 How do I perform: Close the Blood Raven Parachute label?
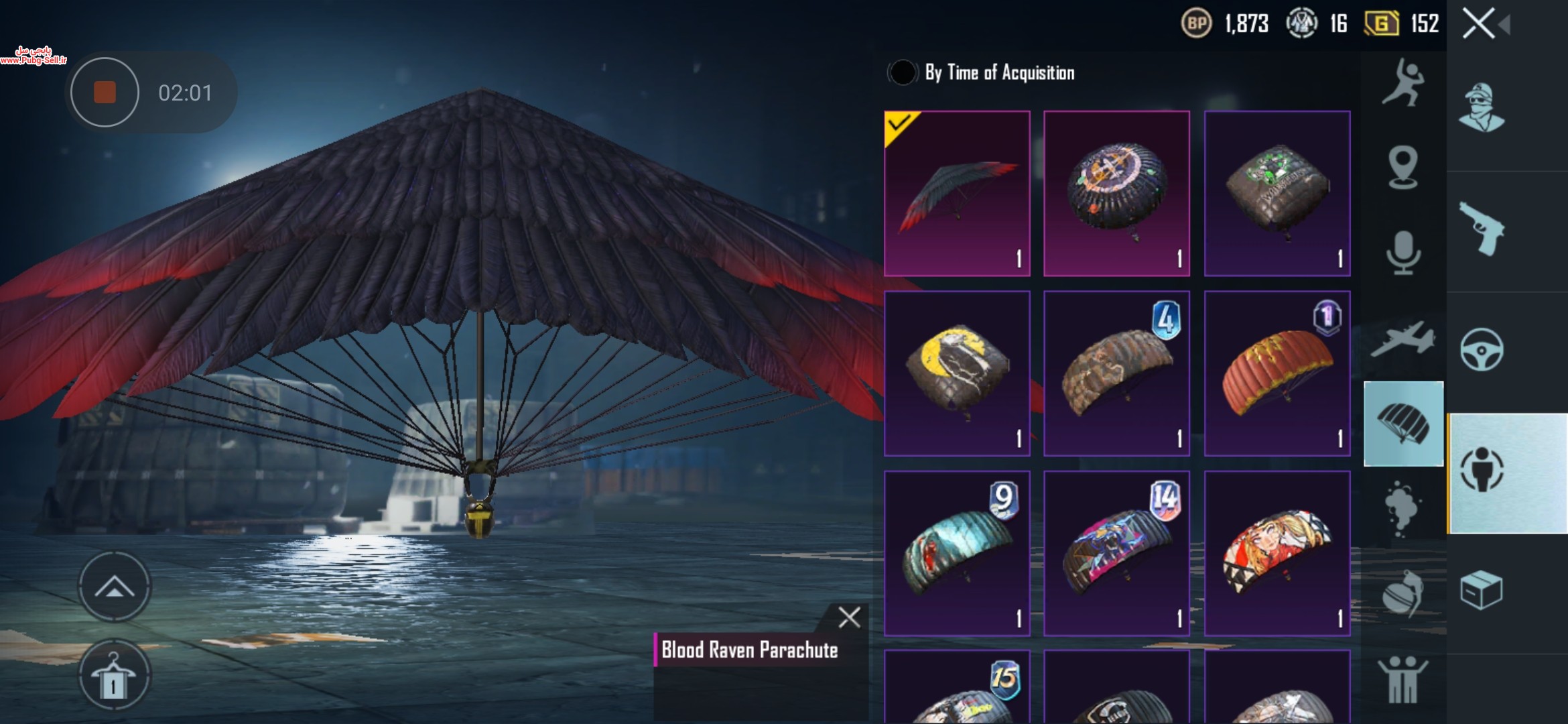(849, 617)
